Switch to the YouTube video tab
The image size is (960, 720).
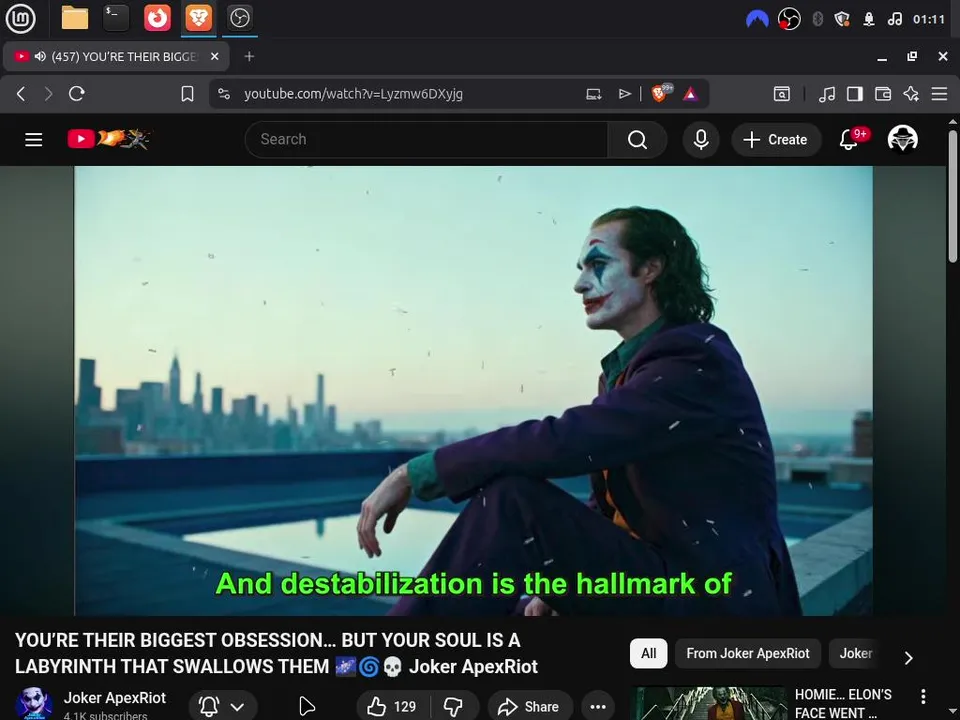tap(116, 56)
